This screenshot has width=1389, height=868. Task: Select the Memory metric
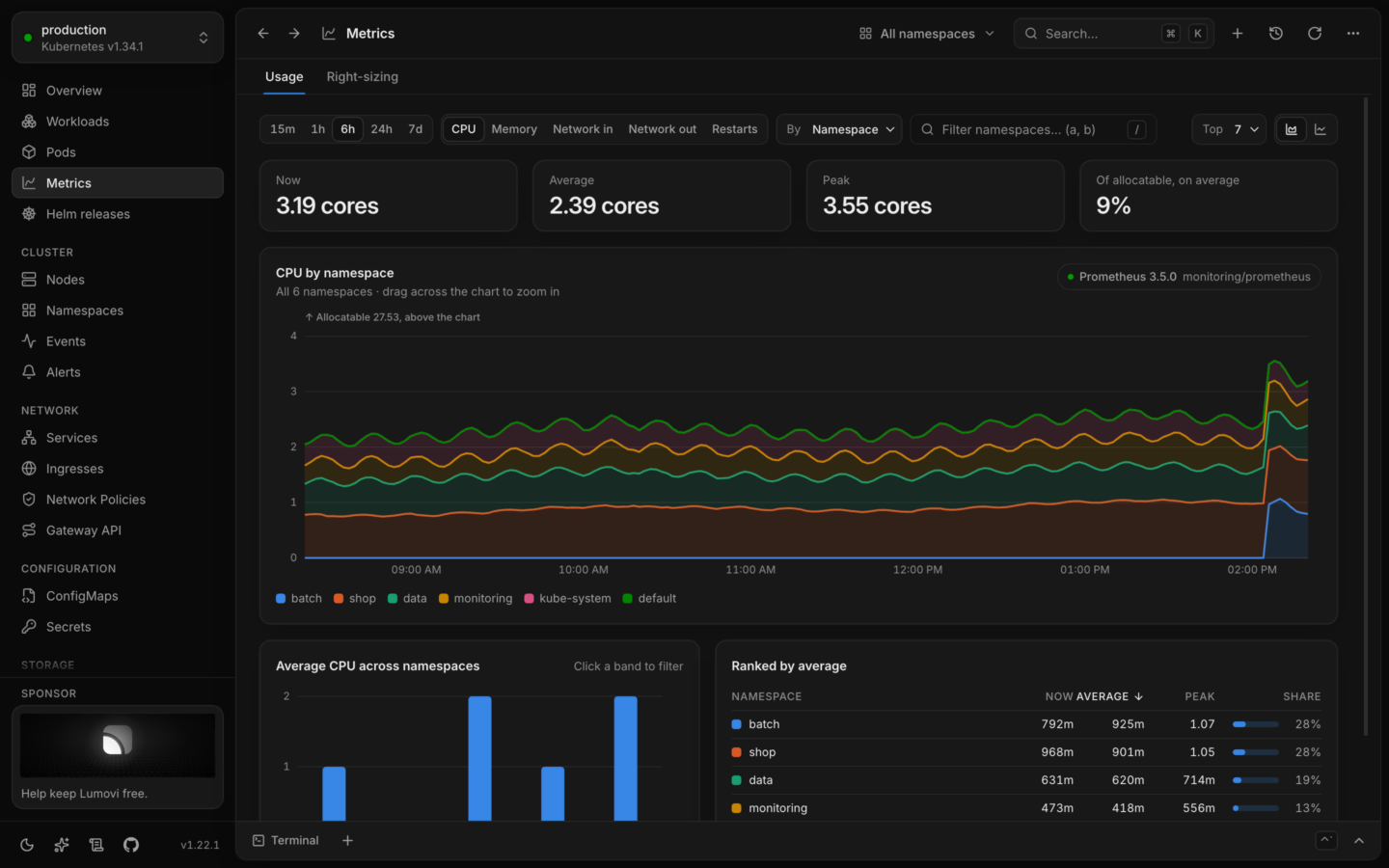click(x=514, y=129)
